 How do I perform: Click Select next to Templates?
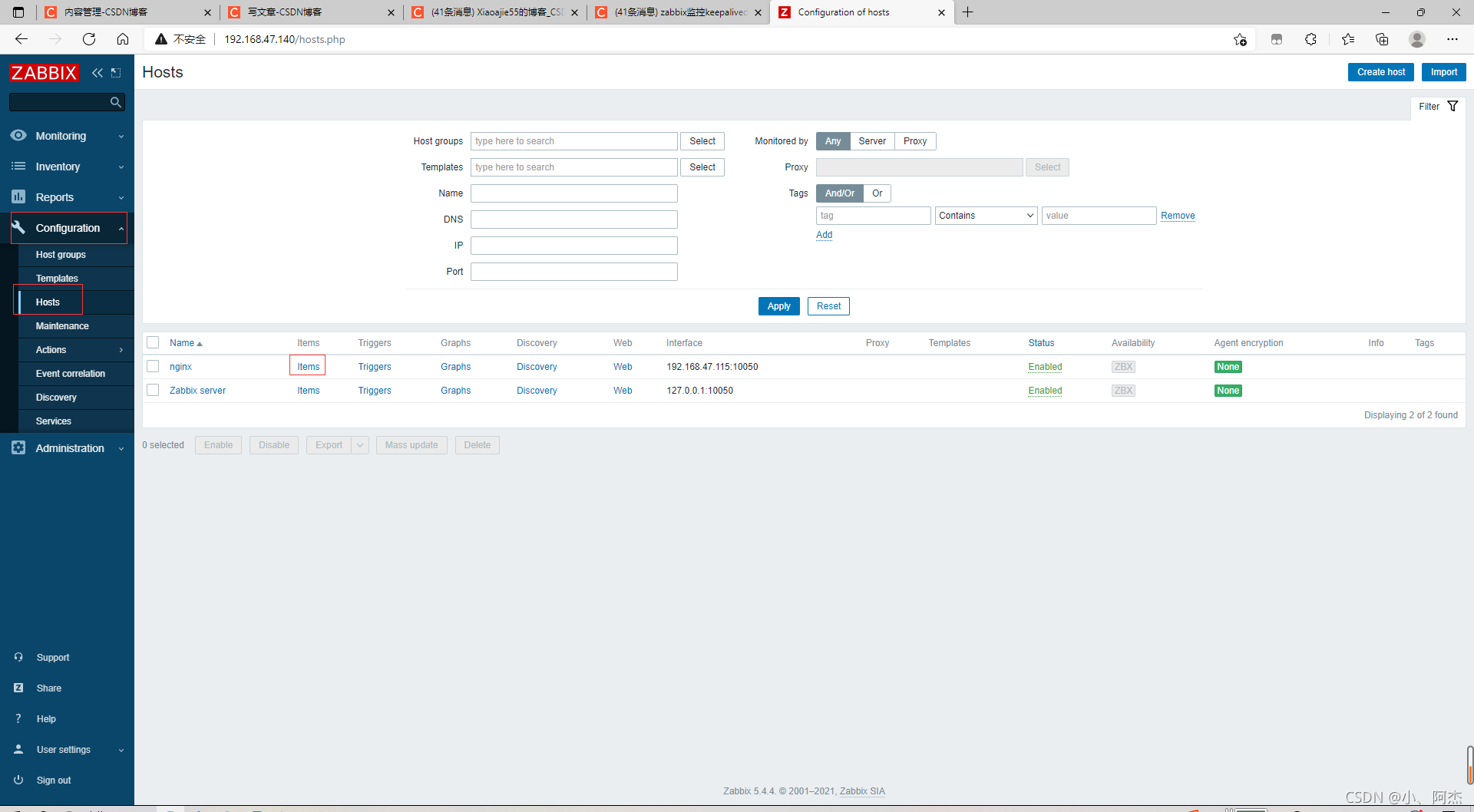pos(702,167)
